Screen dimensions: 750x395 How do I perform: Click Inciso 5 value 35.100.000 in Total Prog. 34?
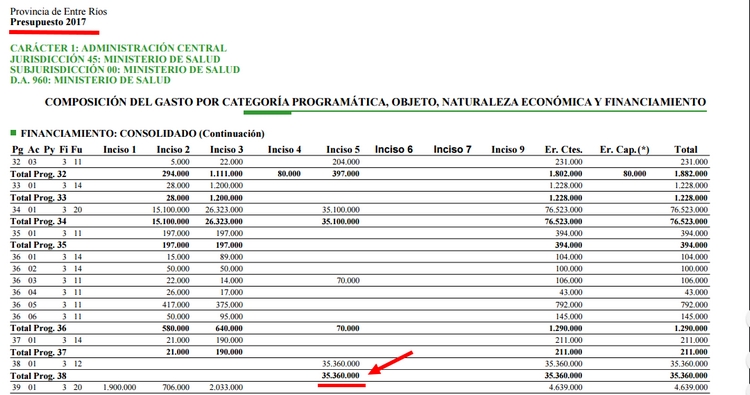click(341, 221)
